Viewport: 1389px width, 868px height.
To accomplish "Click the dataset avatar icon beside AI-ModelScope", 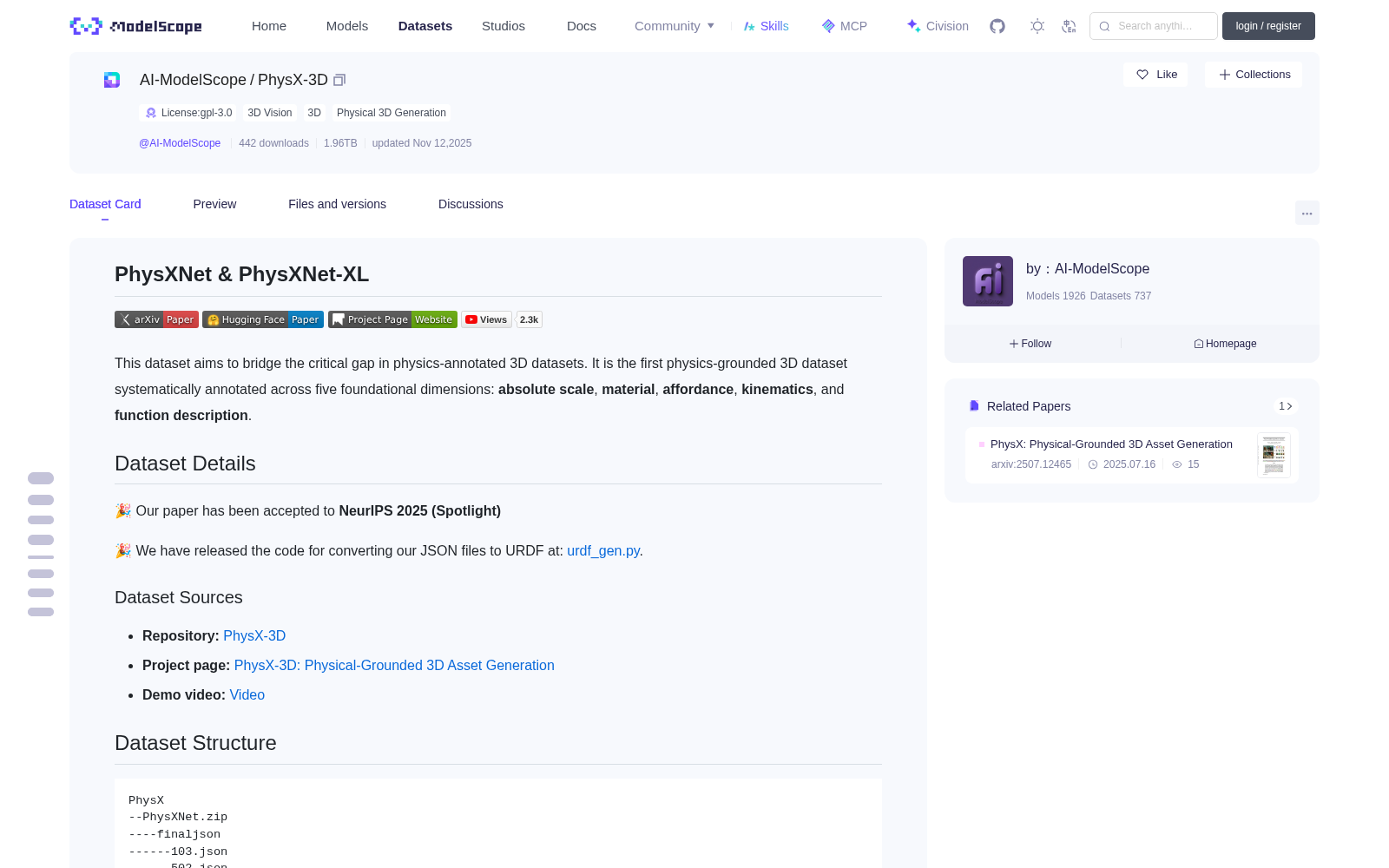I will click(112, 80).
